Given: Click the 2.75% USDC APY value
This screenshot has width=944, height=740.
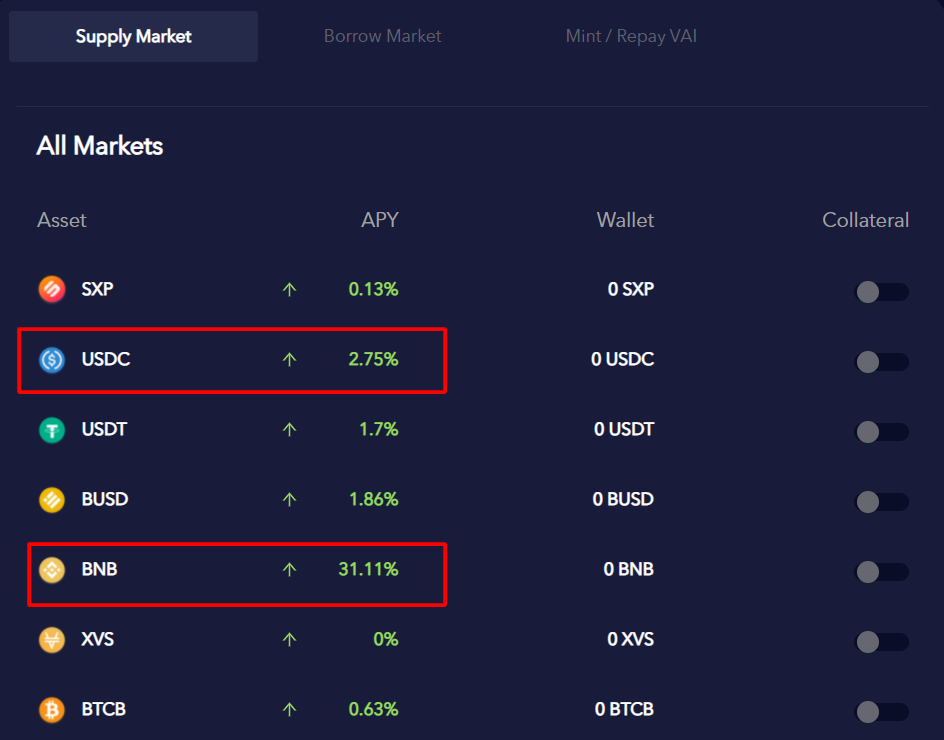Looking at the screenshot, I should point(373,359).
